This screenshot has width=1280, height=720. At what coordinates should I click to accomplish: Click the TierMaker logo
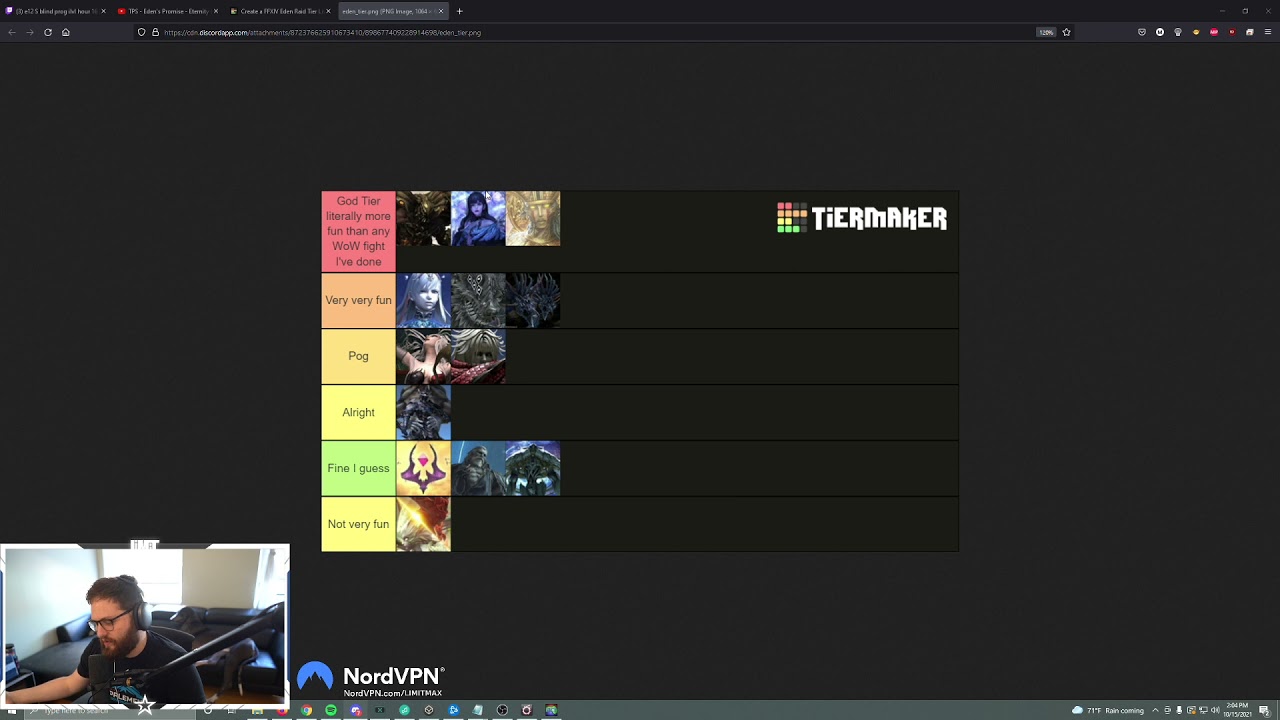[x=862, y=218]
